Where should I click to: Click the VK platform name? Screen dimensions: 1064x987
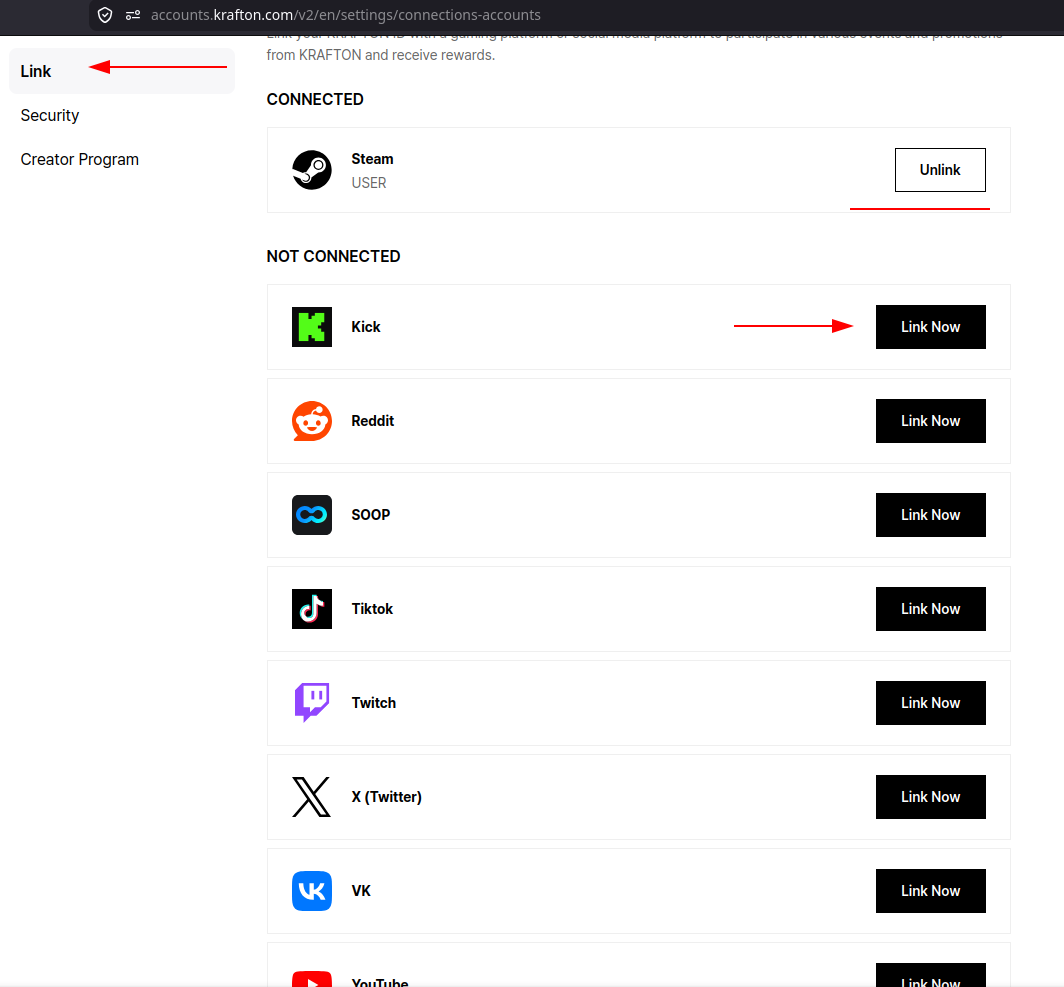361,891
